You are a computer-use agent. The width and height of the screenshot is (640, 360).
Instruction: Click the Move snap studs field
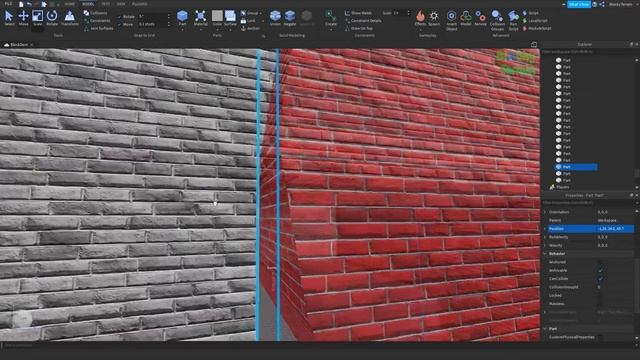click(x=152, y=24)
